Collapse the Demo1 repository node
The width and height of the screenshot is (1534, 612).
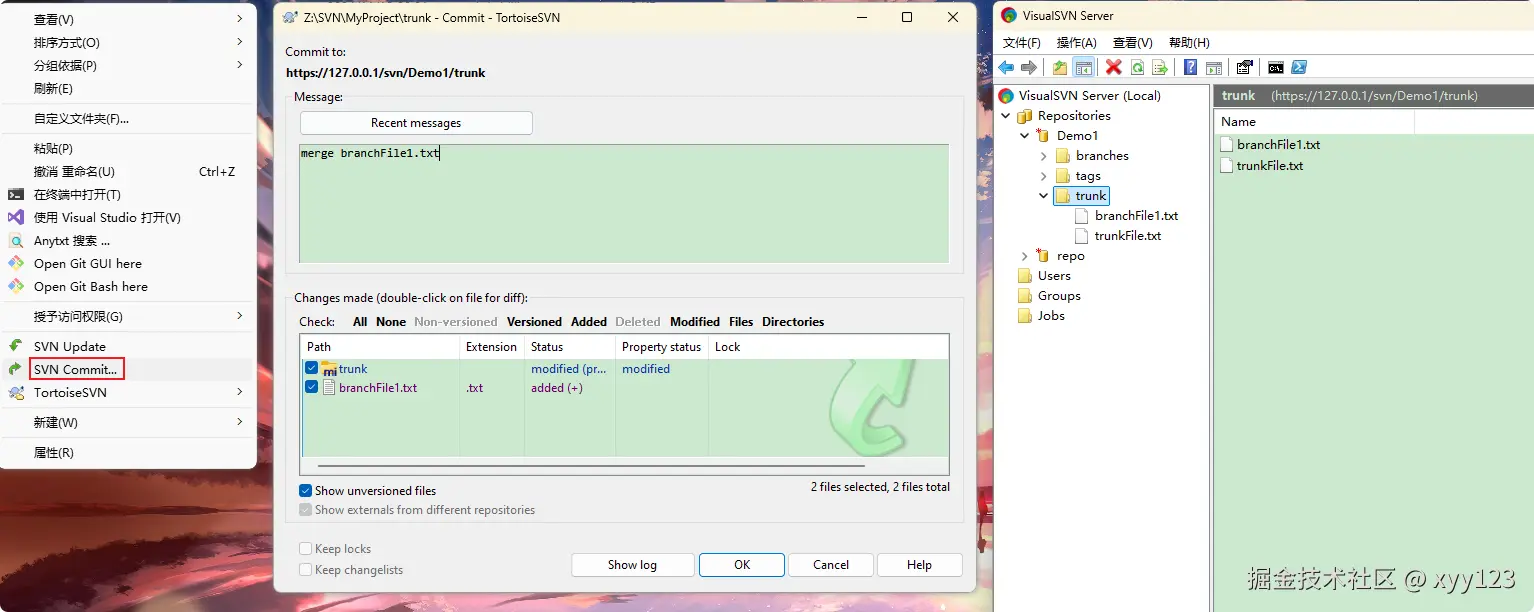click(1025, 136)
